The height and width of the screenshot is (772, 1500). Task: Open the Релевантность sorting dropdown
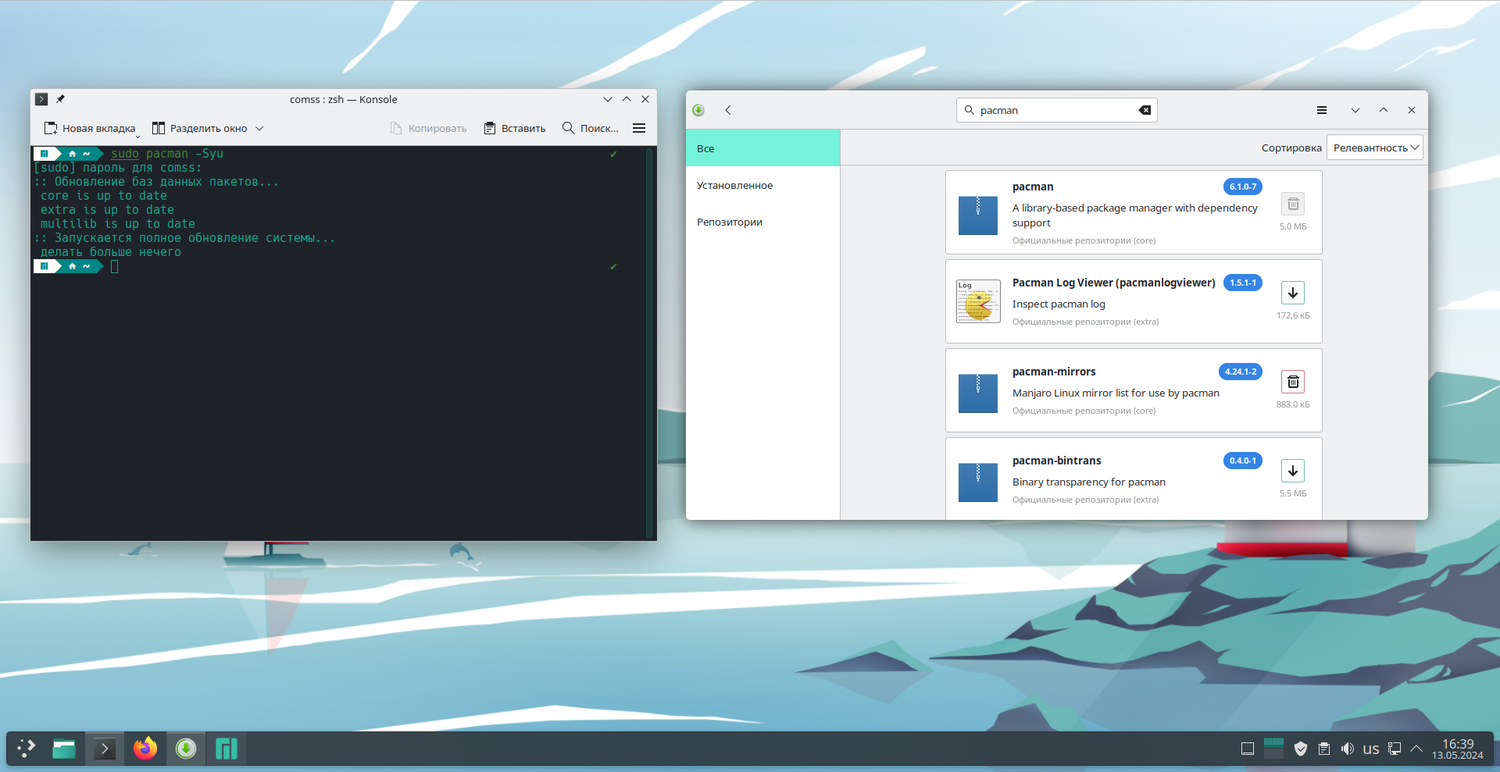pyautogui.click(x=1375, y=147)
